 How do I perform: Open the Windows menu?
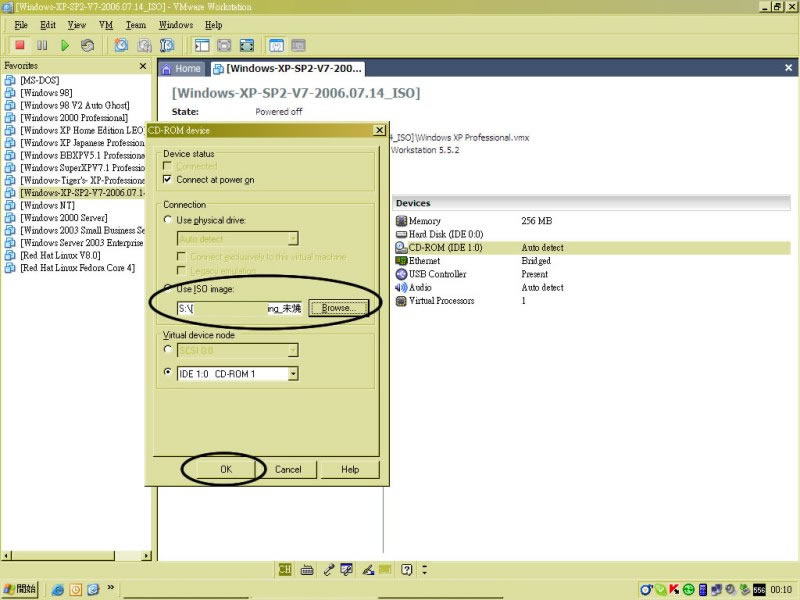(x=176, y=25)
